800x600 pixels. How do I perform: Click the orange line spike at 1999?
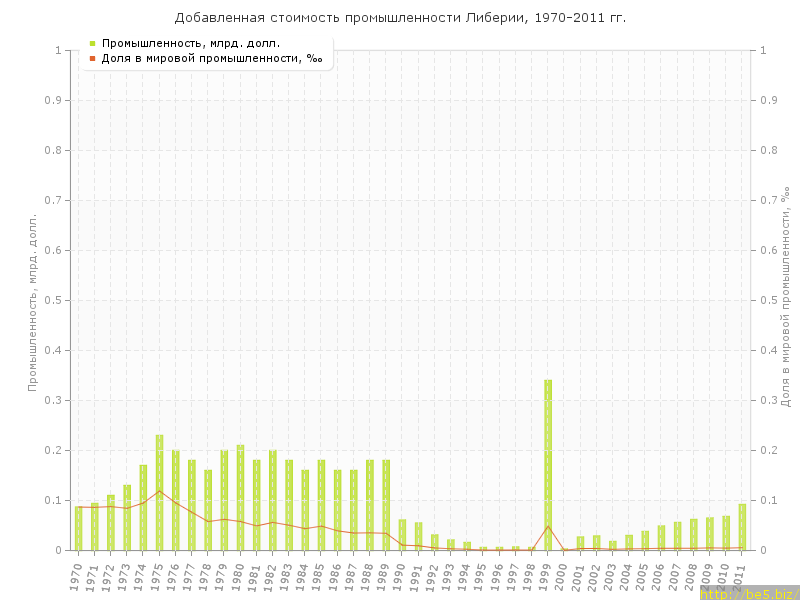[x=548, y=526]
